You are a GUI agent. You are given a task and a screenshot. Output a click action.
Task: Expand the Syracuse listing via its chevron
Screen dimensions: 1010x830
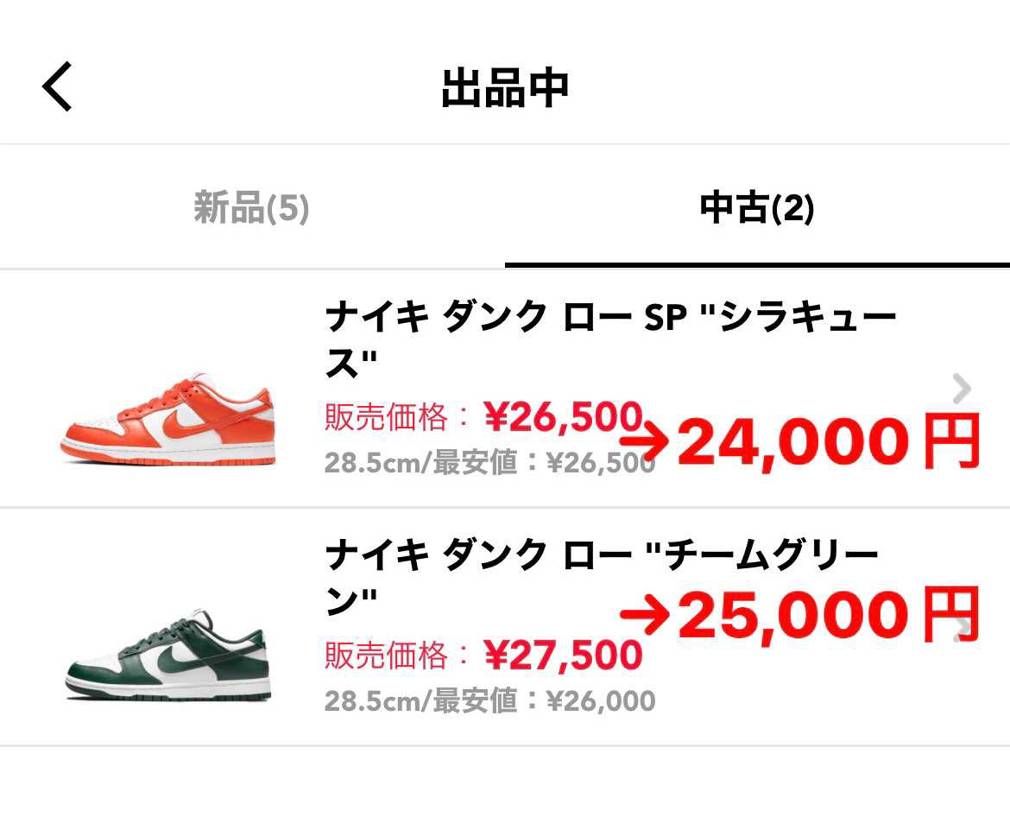tap(962, 388)
